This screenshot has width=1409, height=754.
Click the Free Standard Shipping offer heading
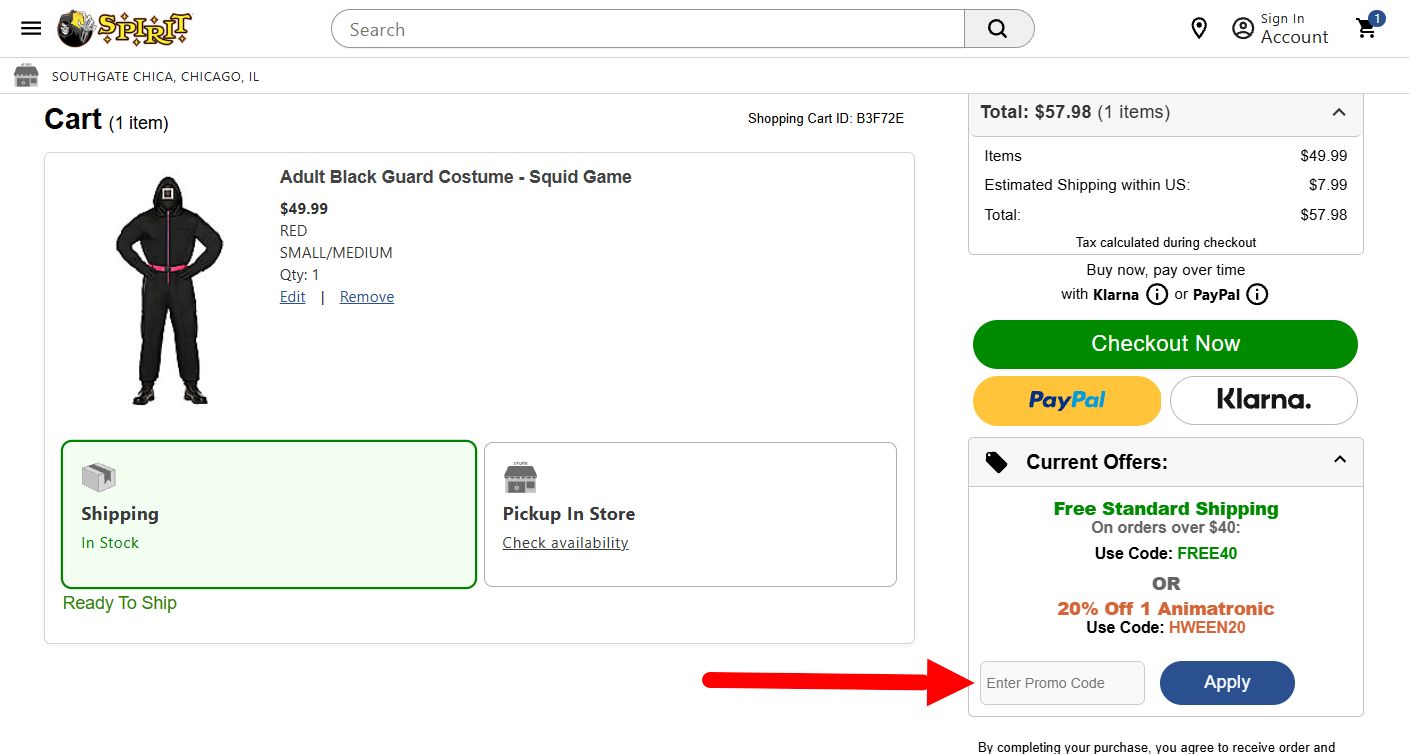coord(1166,508)
